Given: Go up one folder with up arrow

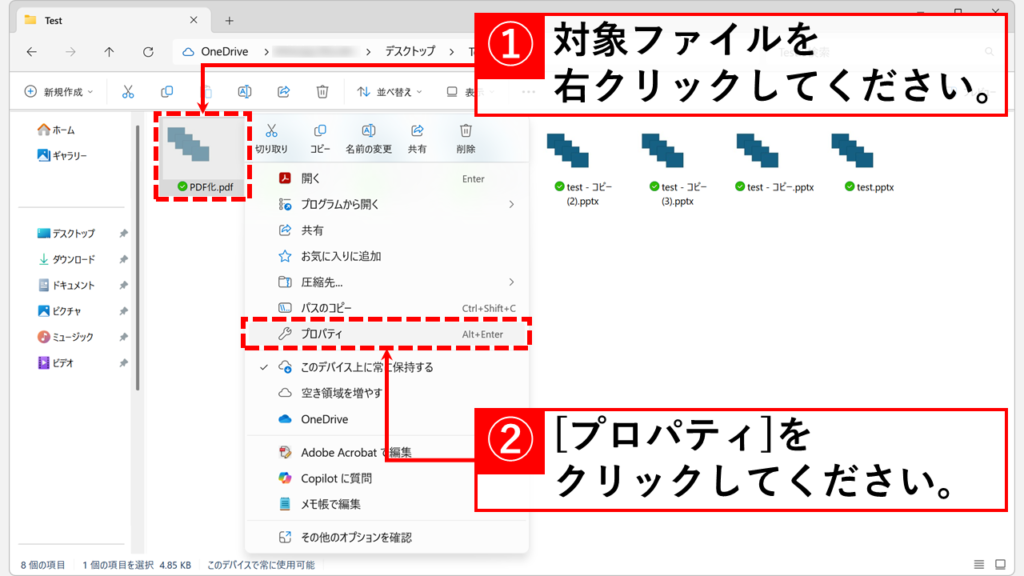Looking at the screenshot, I should coord(109,52).
